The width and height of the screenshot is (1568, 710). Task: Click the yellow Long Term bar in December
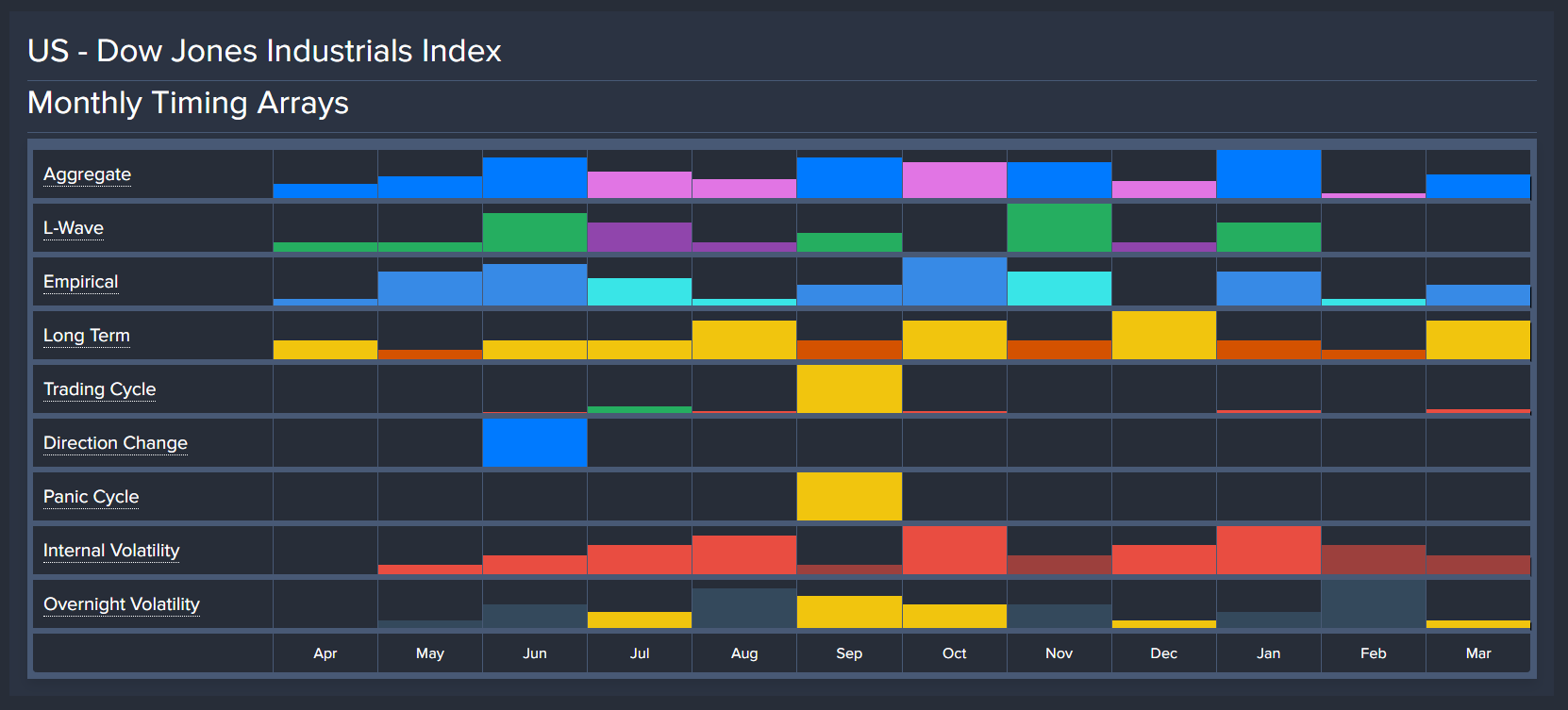pyautogui.click(x=1163, y=336)
